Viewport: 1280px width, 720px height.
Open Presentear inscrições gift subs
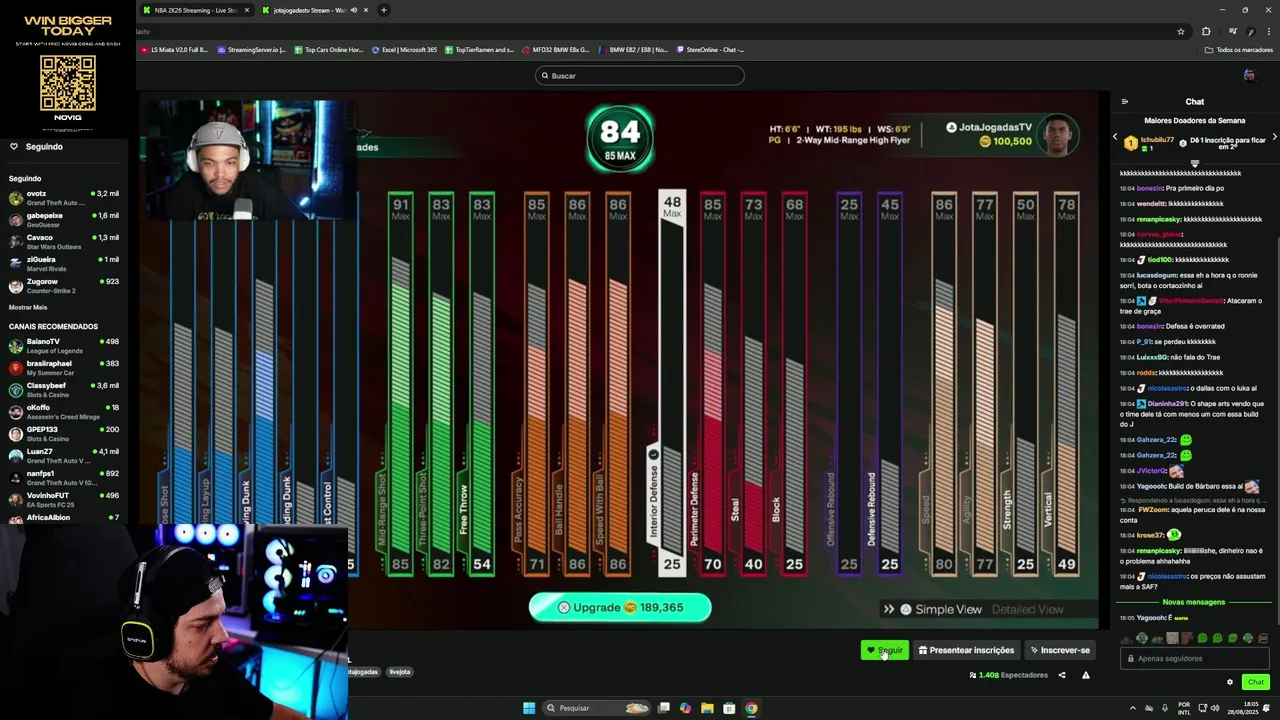click(x=966, y=650)
